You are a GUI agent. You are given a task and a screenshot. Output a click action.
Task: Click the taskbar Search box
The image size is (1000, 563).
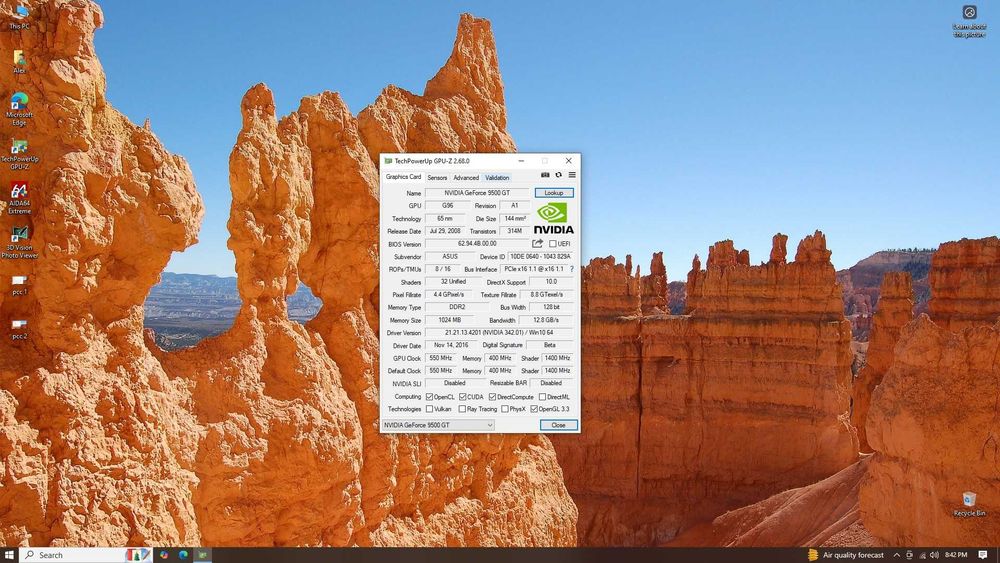tap(85, 555)
